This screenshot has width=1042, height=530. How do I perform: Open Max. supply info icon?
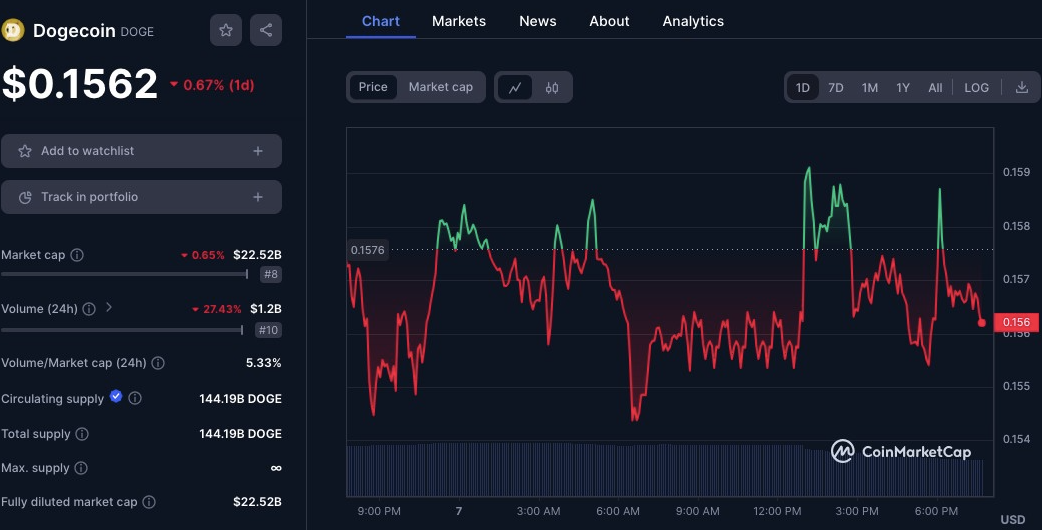click(x=81, y=468)
